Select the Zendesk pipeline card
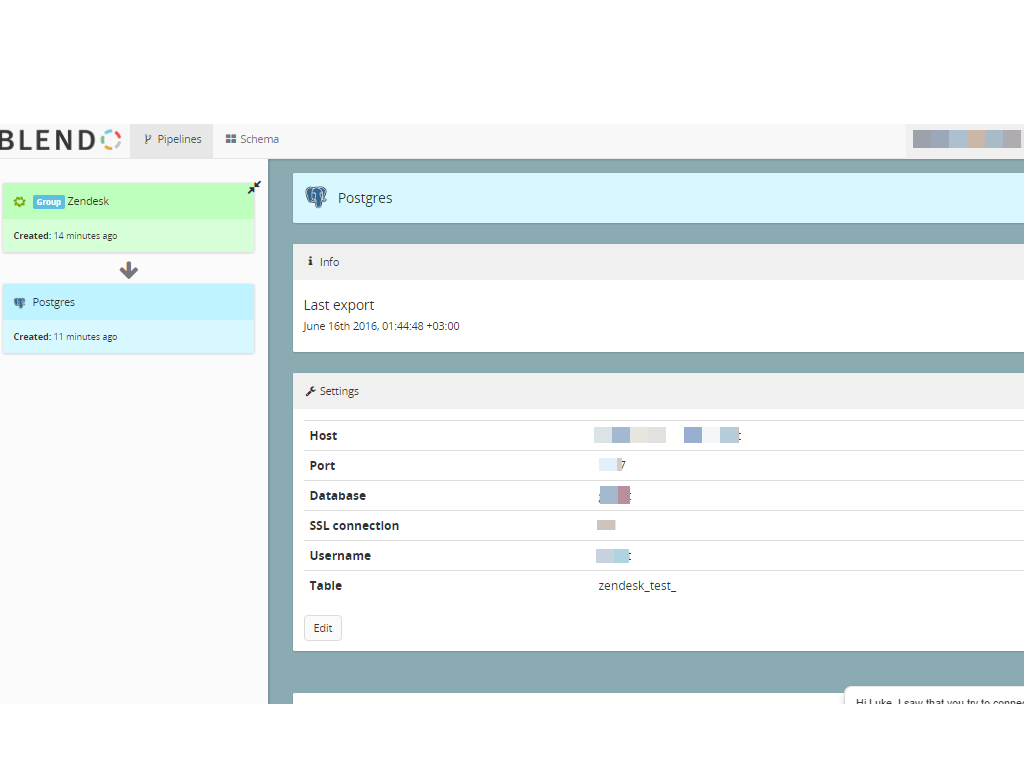Image resolution: width=1024 pixels, height=768 pixels. [x=128, y=217]
